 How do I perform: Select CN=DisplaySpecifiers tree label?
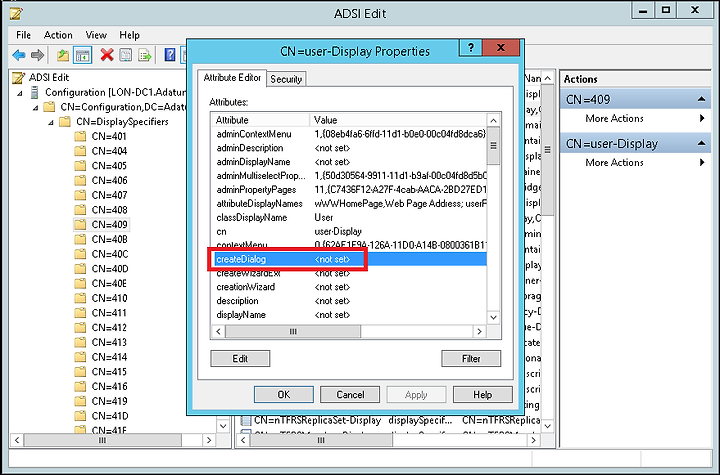point(122,122)
